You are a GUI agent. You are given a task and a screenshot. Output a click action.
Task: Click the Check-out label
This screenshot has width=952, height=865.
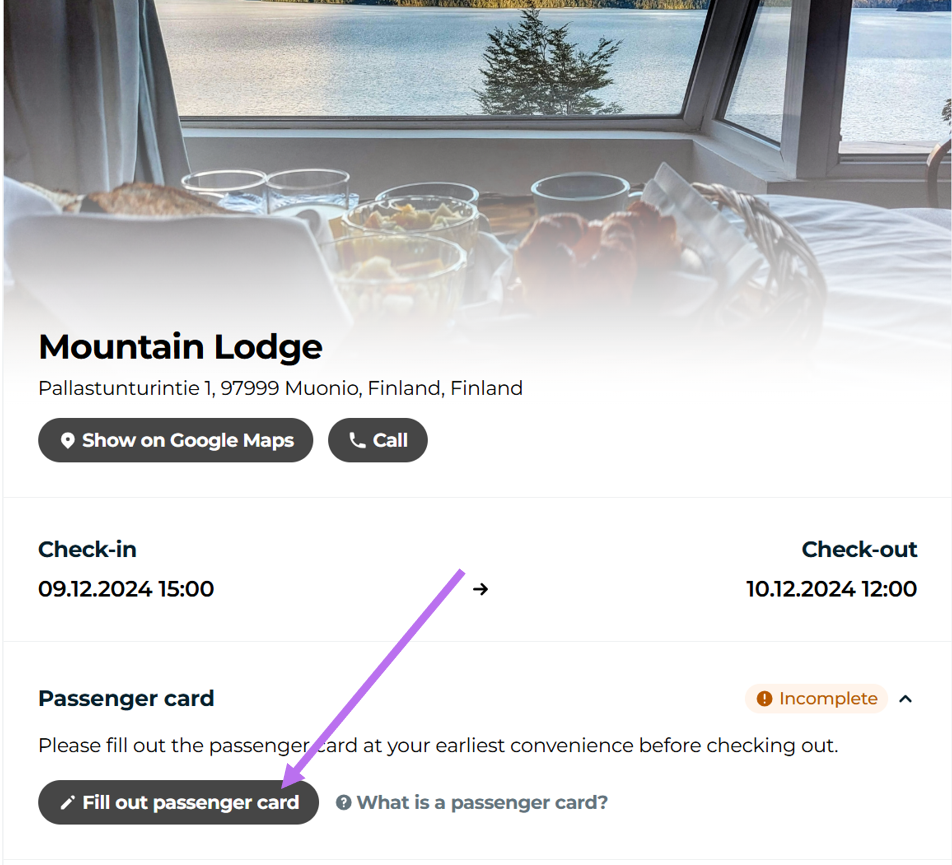pyautogui.click(x=859, y=549)
